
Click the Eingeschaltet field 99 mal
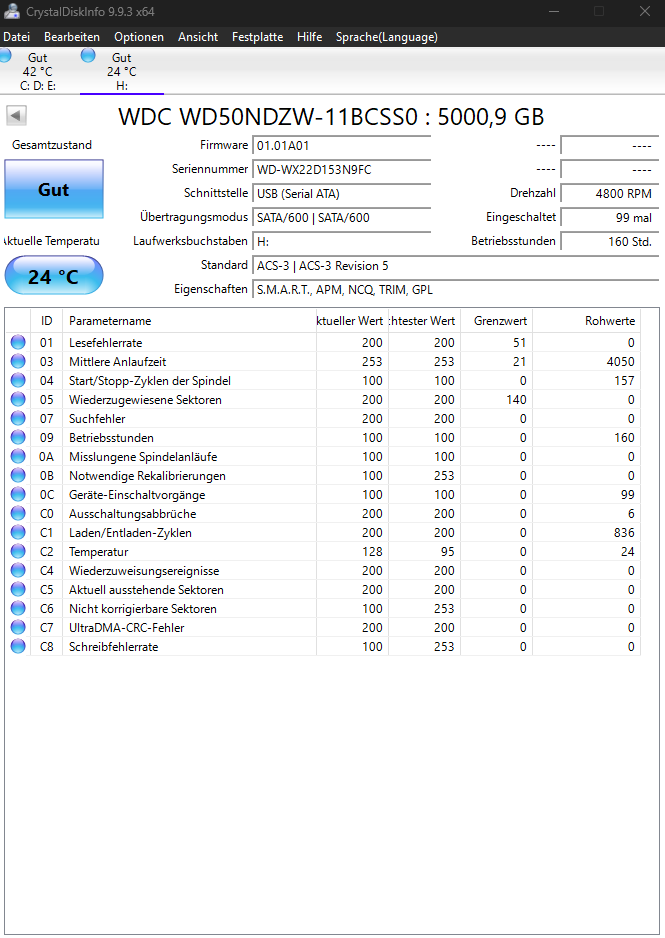(x=609, y=217)
